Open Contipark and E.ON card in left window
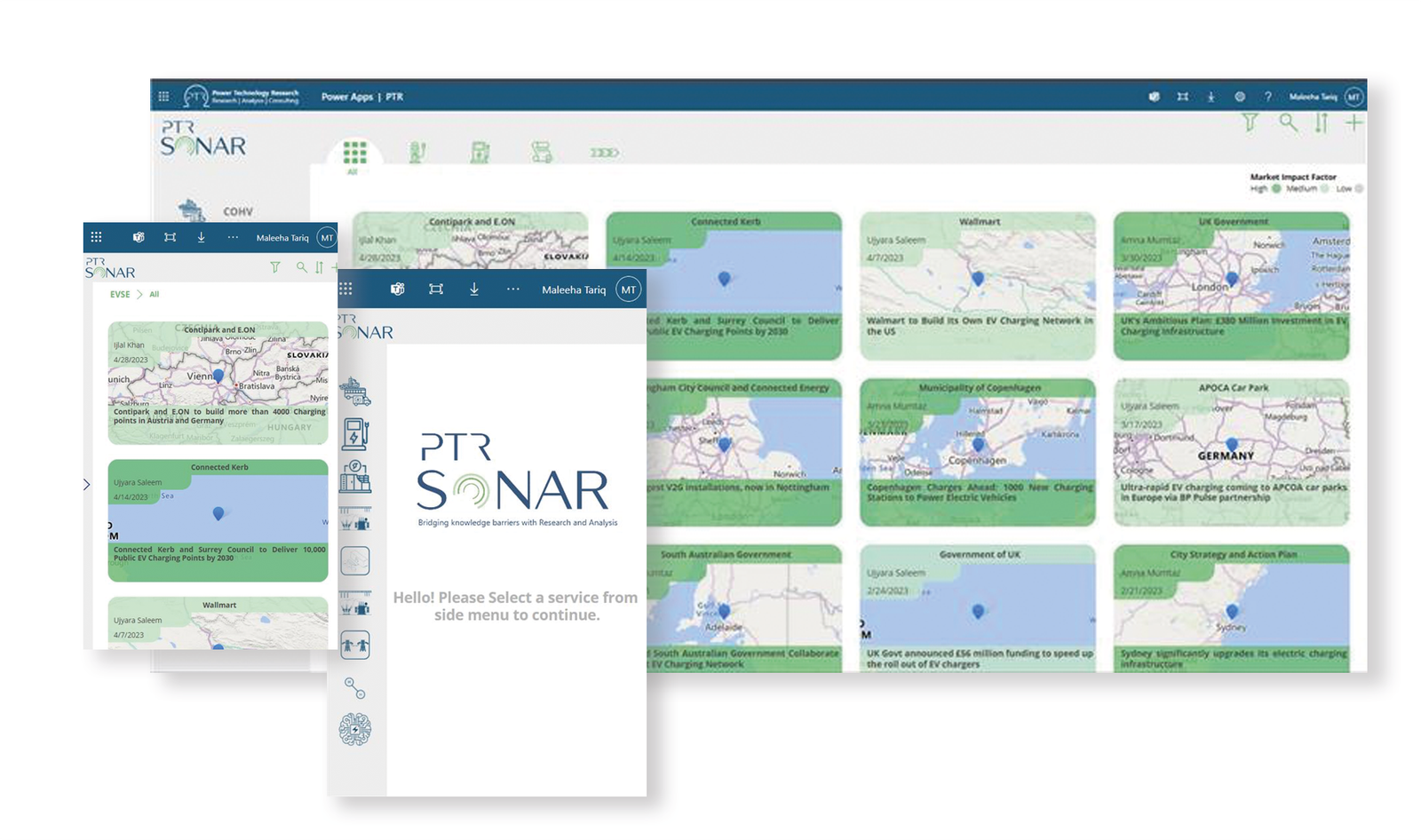1421x840 pixels. pos(218,383)
